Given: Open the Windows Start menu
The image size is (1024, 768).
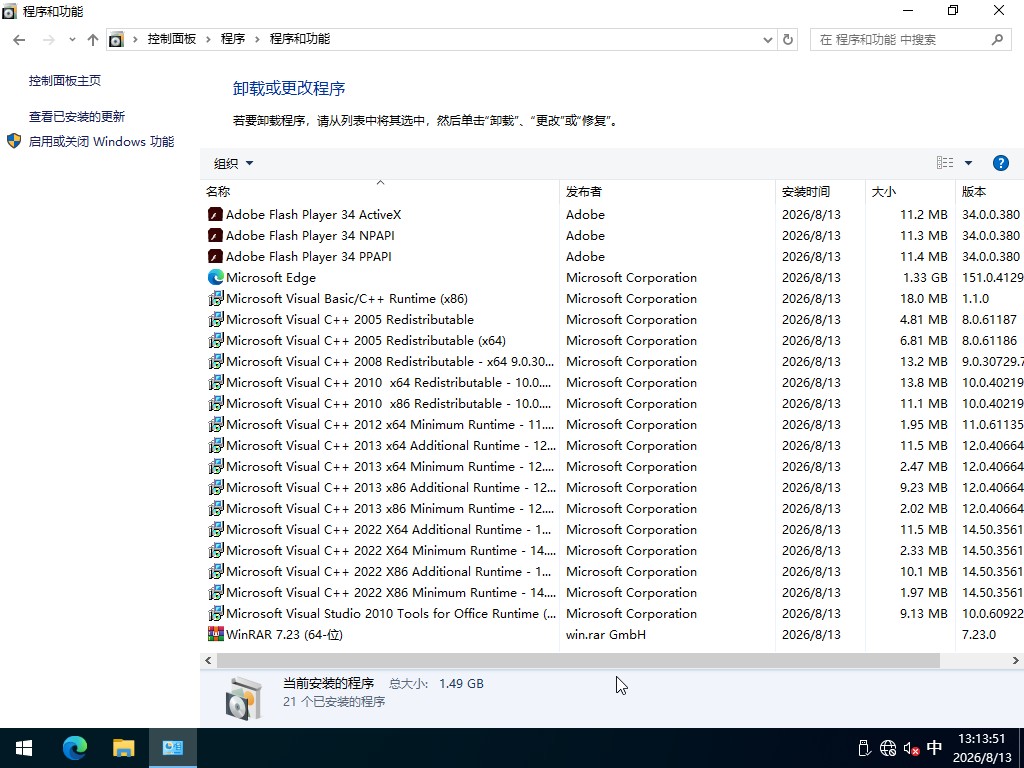Looking at the screenshot, I should [24, 748].
